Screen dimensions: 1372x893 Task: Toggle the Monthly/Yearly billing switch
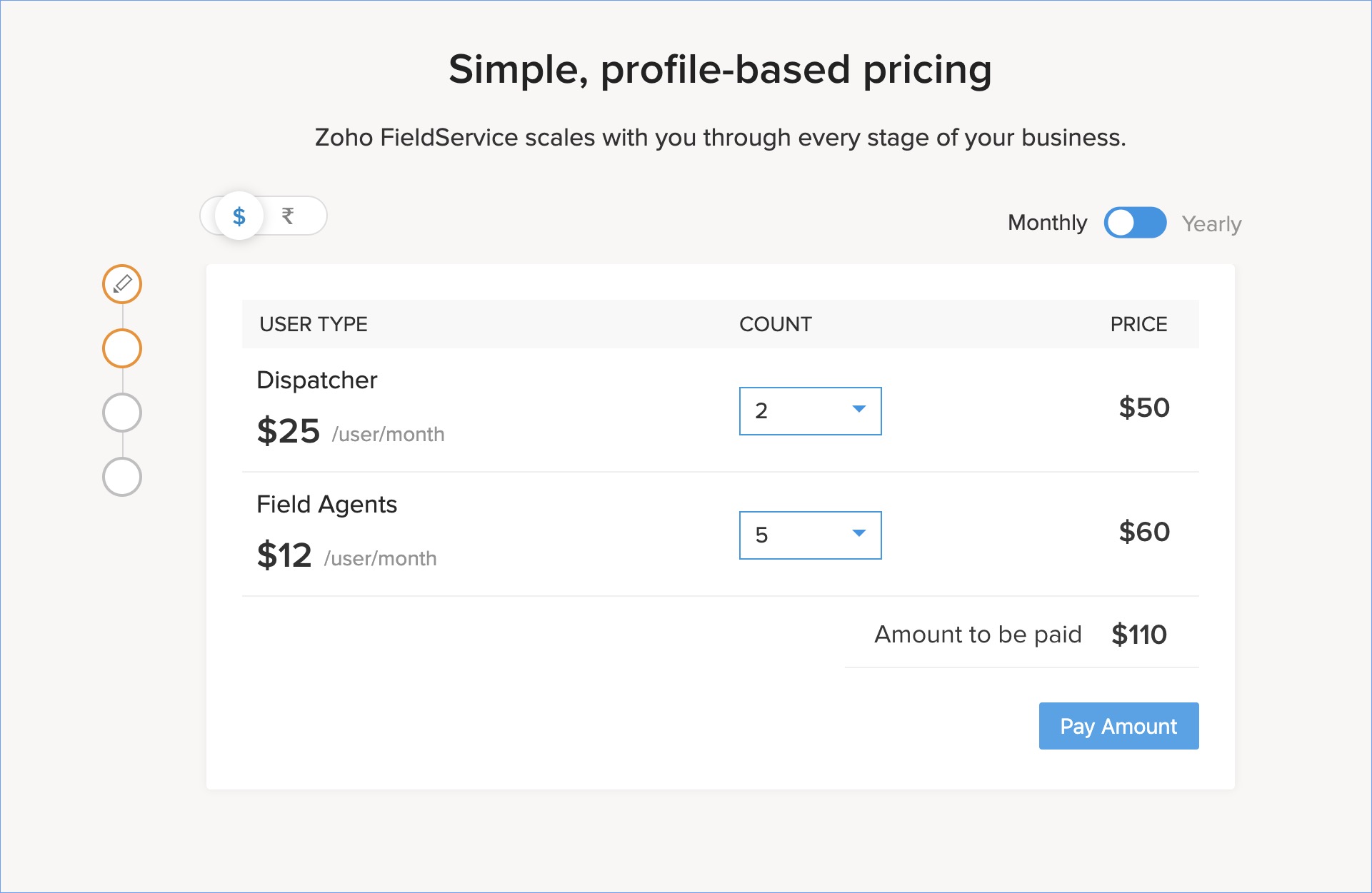[1135, 223]
